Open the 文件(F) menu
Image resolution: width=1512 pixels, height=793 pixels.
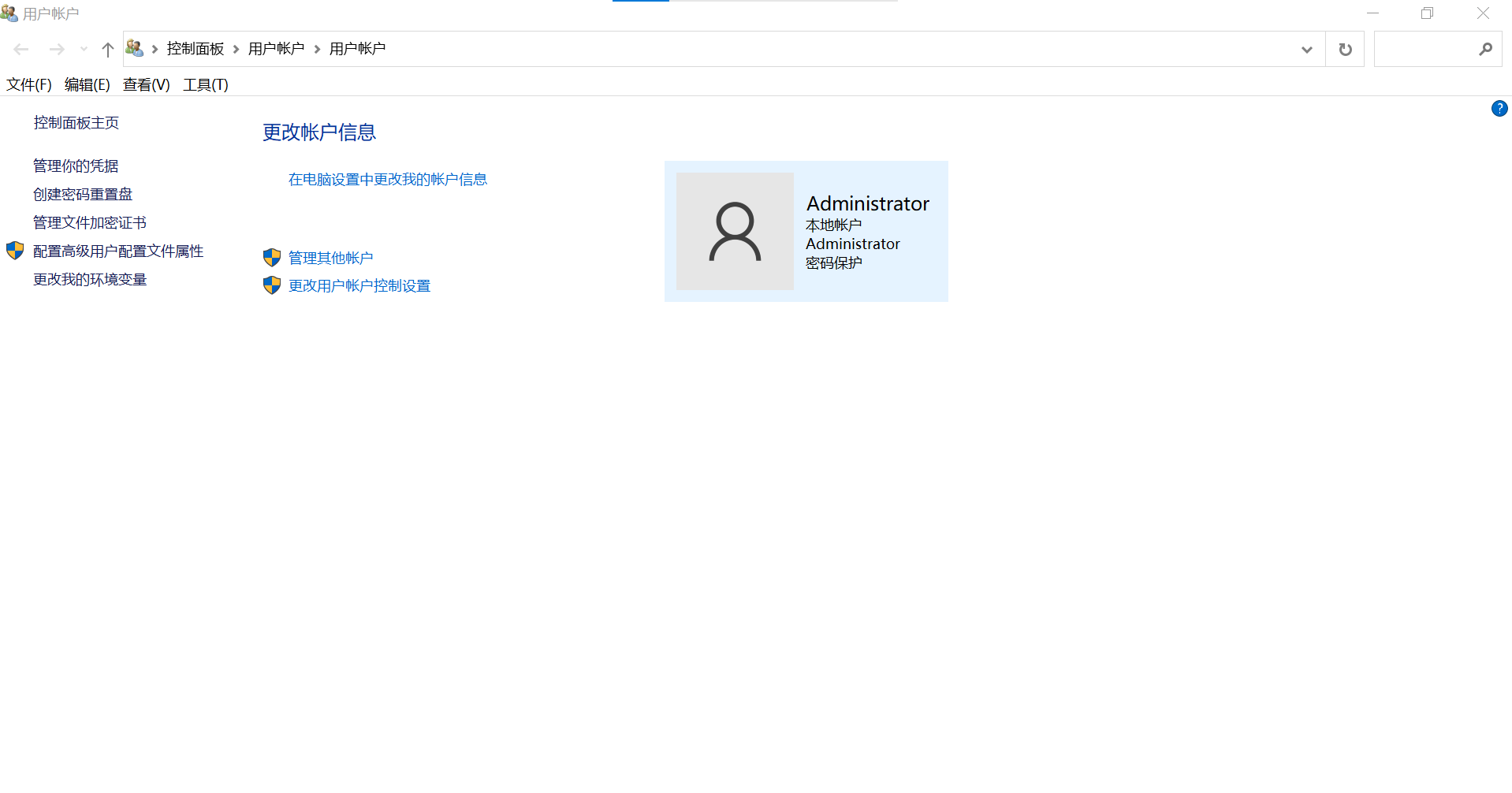29,84
